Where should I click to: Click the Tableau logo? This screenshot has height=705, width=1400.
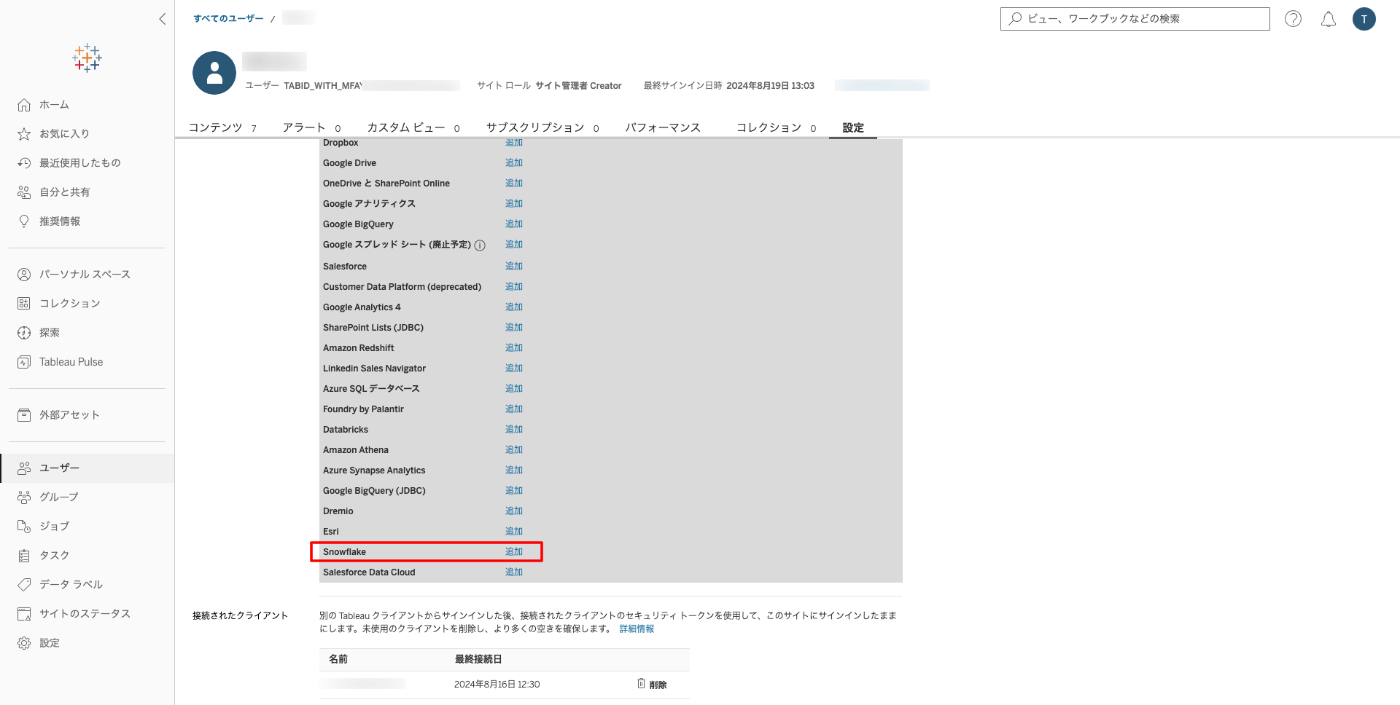pos(87,58)
